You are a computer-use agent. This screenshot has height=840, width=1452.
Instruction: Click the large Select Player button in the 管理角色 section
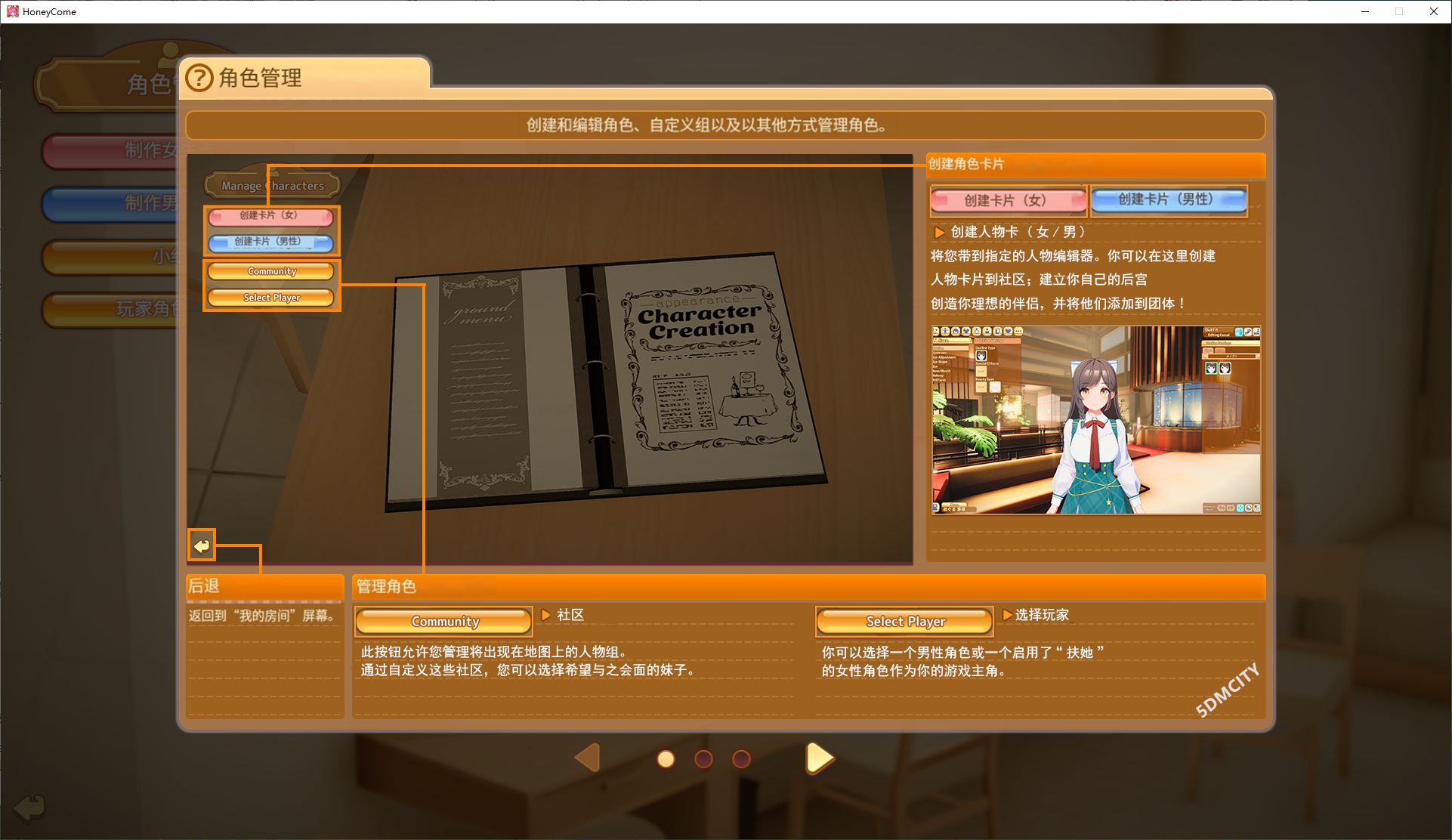[x=905, y=622]
